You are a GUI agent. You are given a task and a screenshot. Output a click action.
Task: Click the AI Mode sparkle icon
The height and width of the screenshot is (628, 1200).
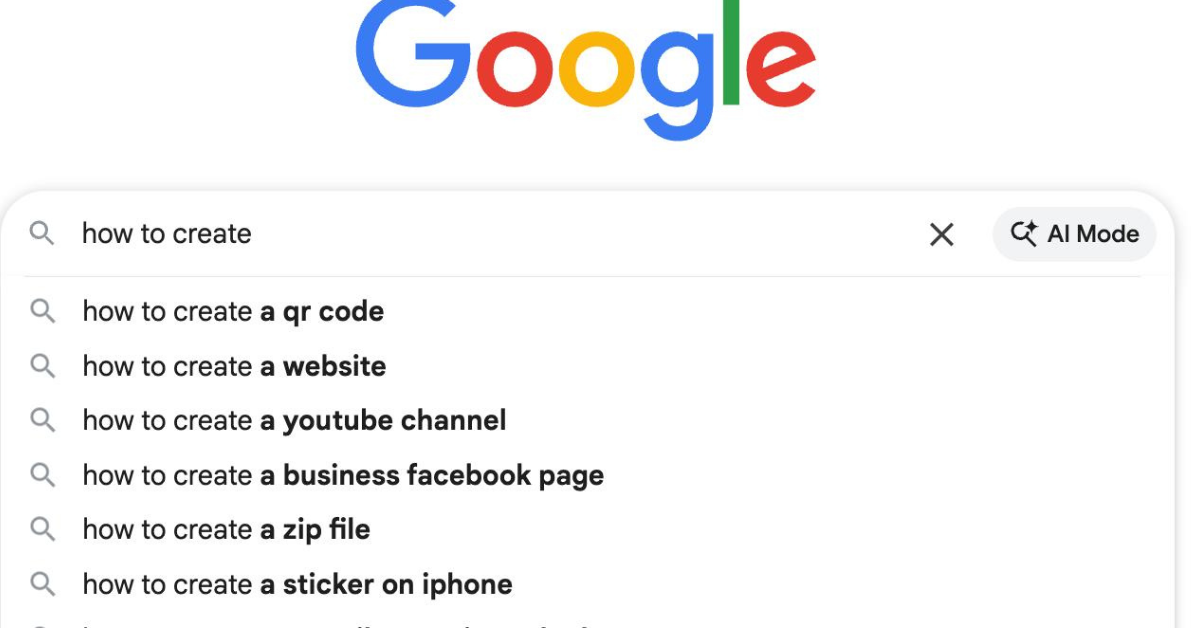[1023, 234]
